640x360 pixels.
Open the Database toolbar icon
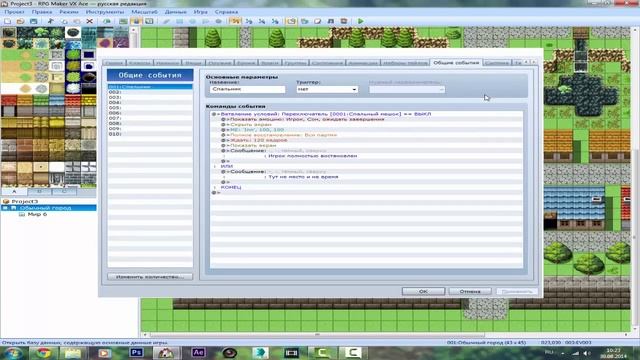291,21
